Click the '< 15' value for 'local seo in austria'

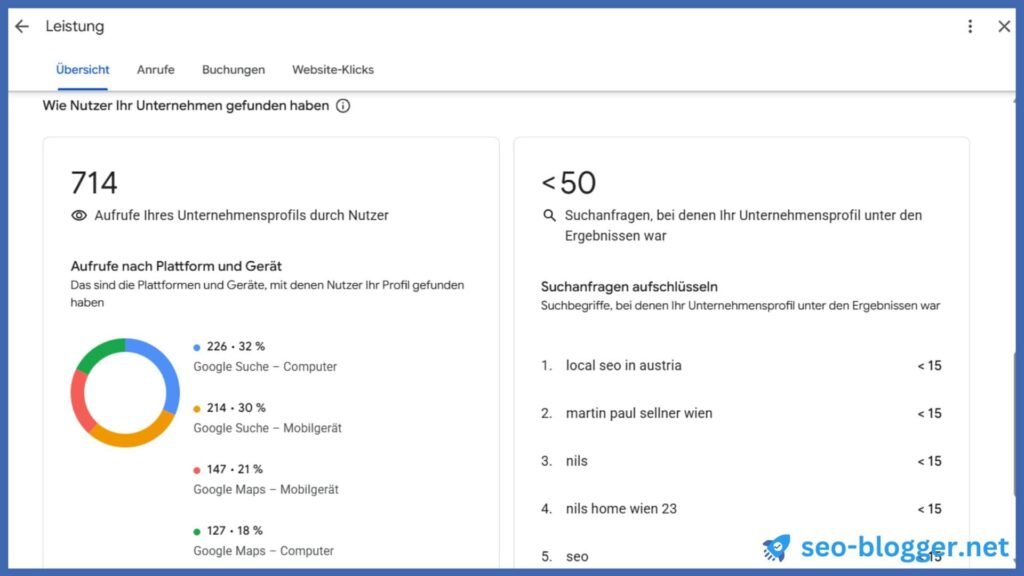pos(929,366)
